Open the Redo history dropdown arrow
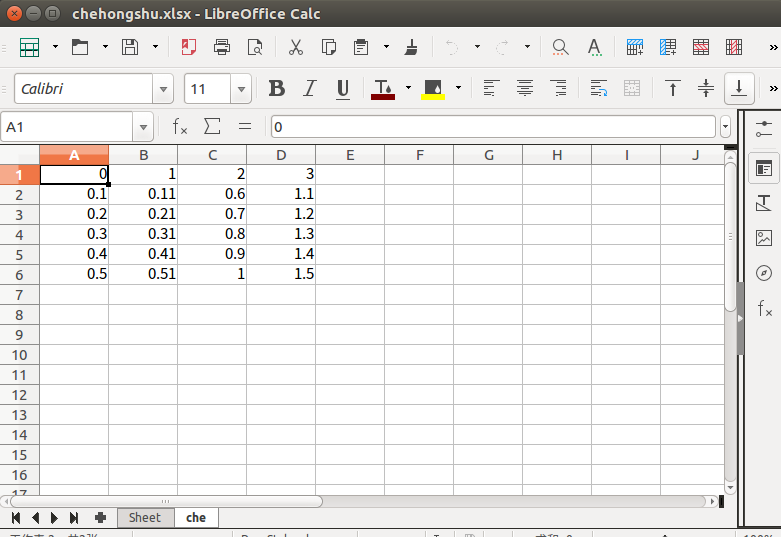781x537 pixels. 527,47
